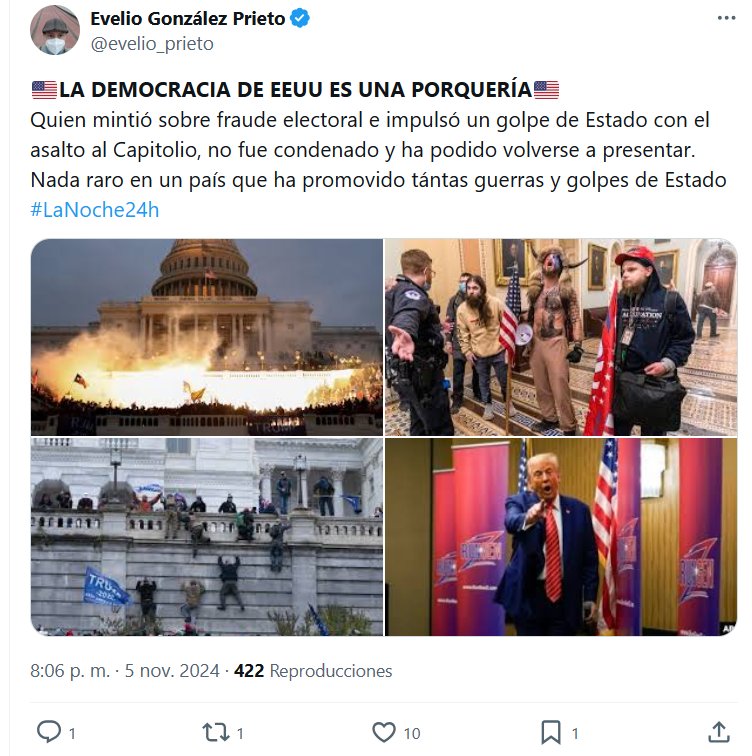Click the 5 nov. 2024 date
The image size is (752, 756).
tap(172, 671)
